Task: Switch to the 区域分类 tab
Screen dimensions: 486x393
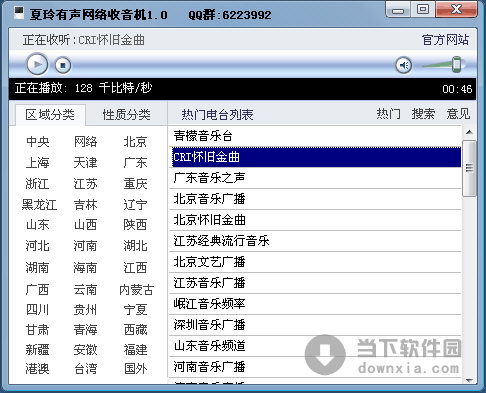Action: click(x=50, y=115)
